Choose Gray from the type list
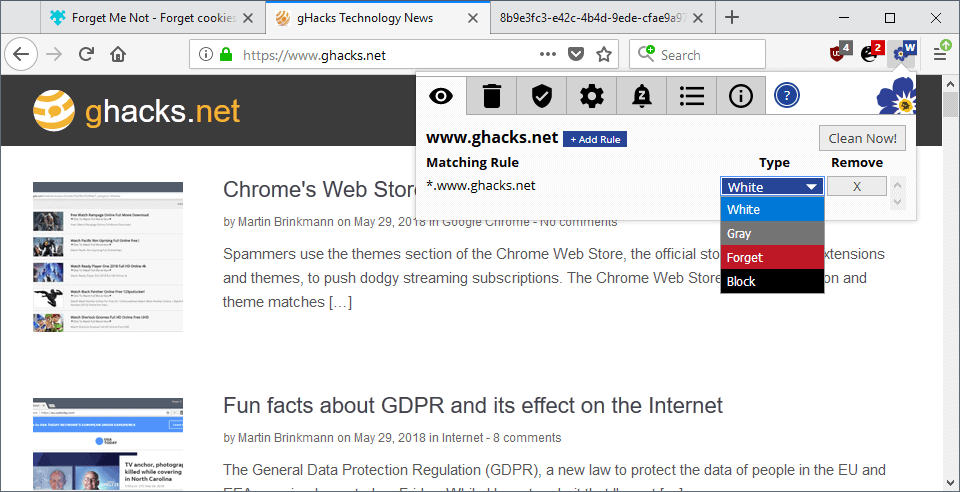The width and height of the screenshot is (960, 492). [x=773, y=233]
